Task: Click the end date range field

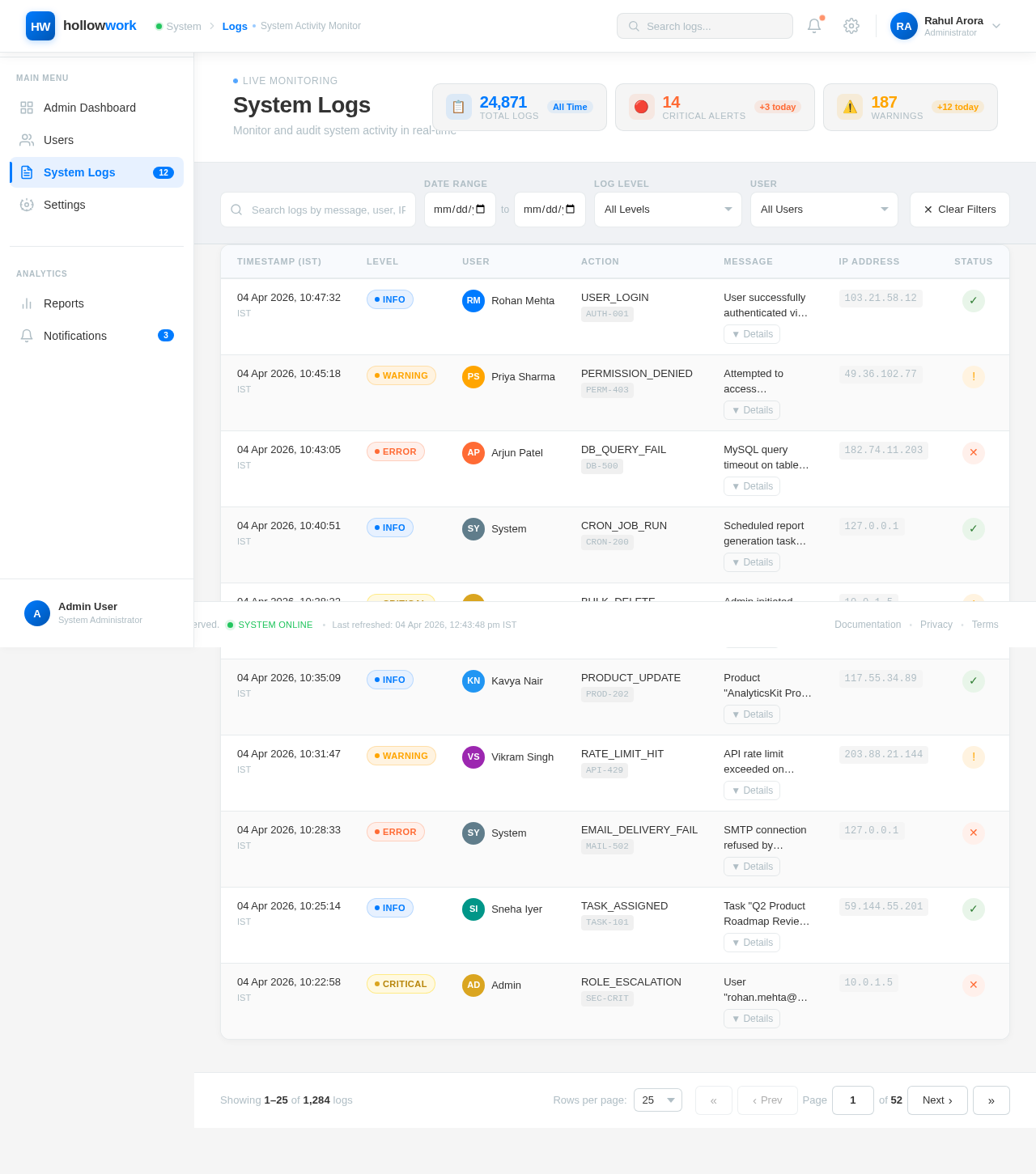Action: point(550,210)
